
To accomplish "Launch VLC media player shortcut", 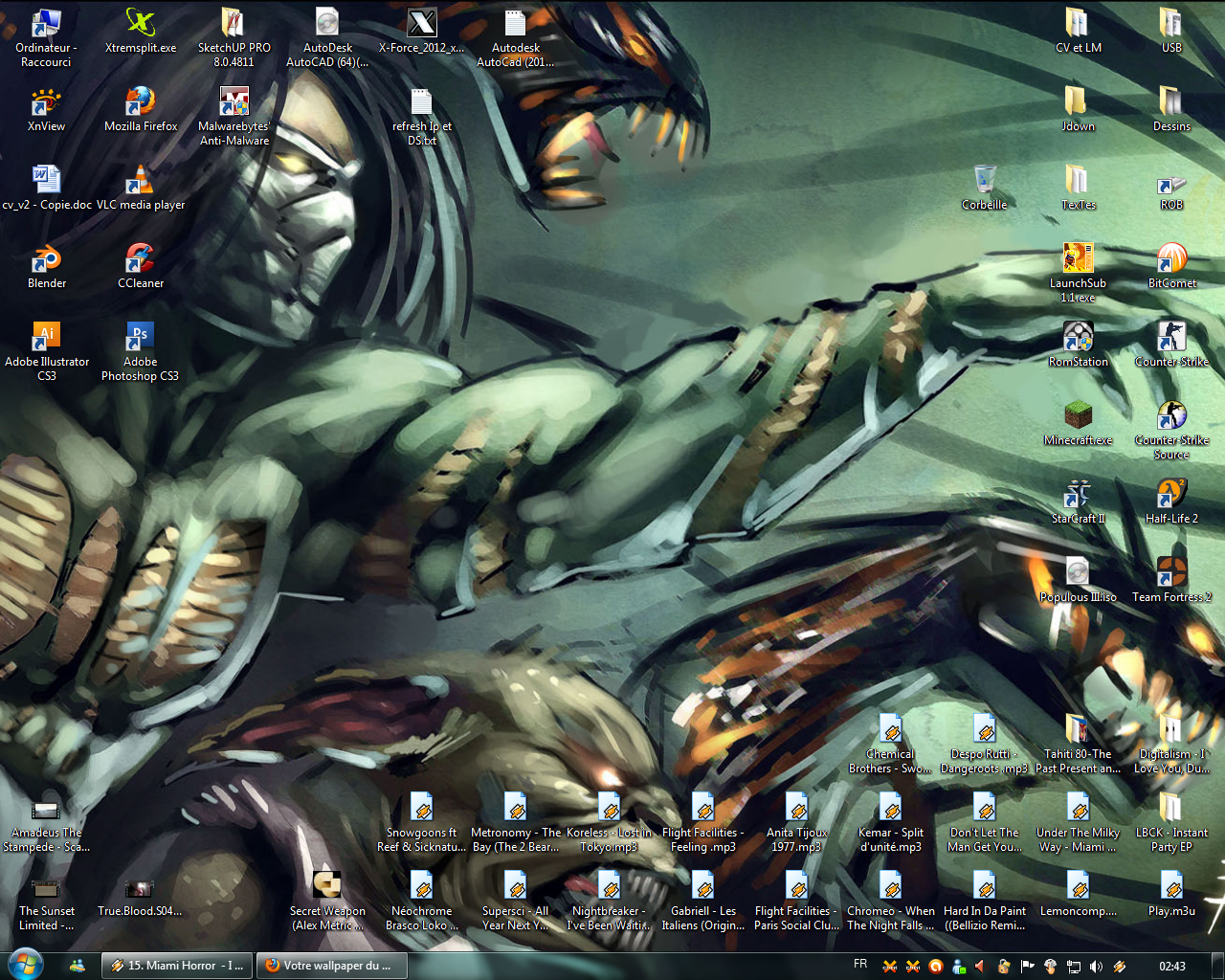I will point(141,189).
